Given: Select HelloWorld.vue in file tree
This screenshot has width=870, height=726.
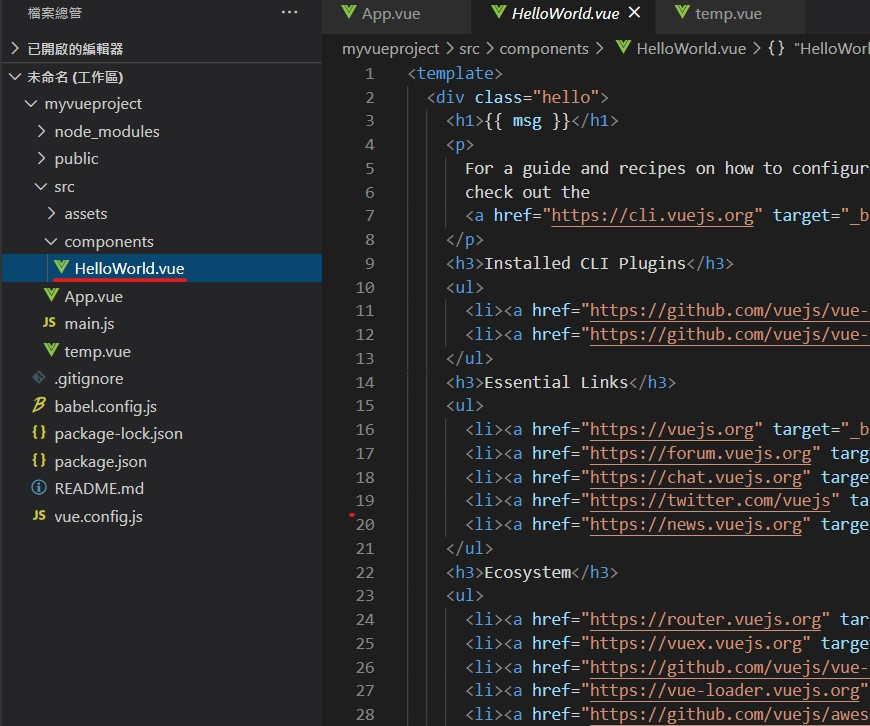Looking at the screenshot, I should pyautogui.click(x=162, y=268).
